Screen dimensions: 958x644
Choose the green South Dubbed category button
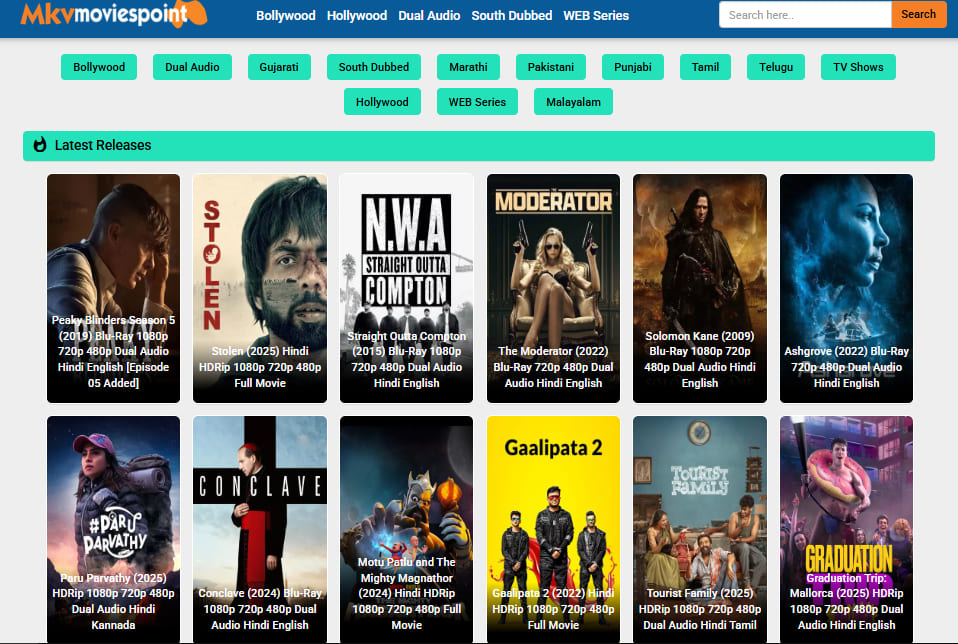373,67
